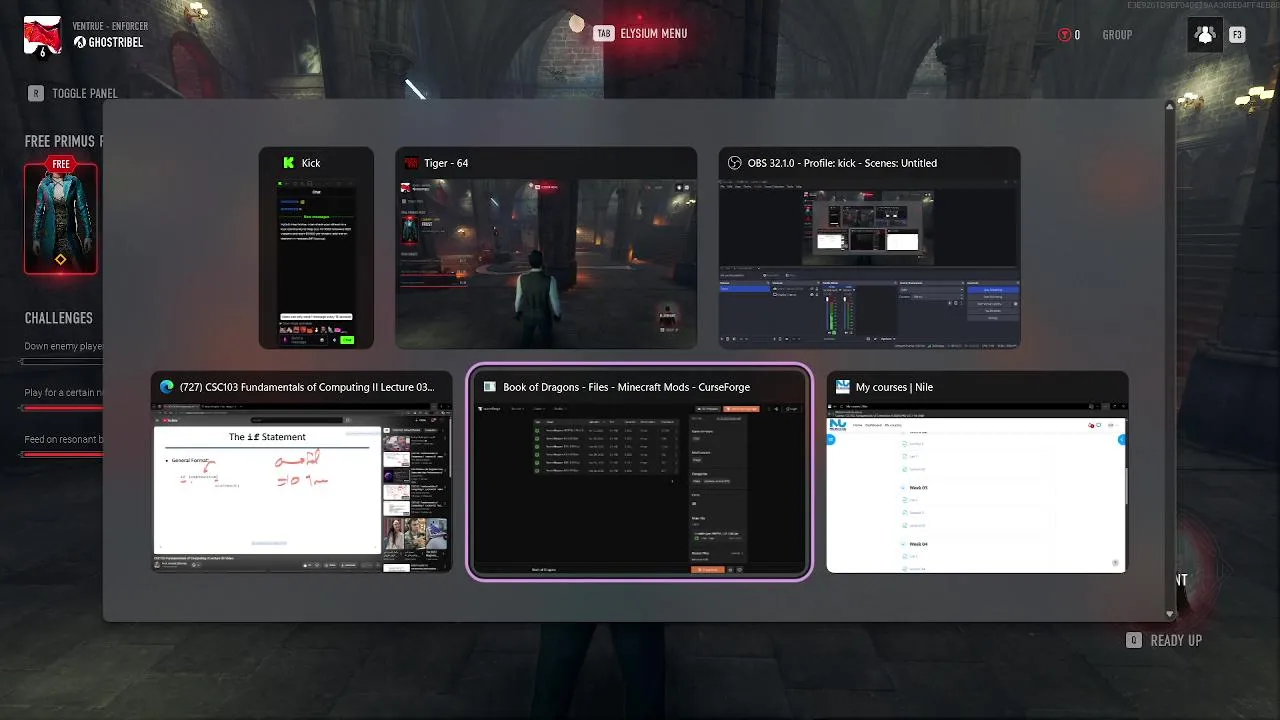Switch to the My courses | Nile window
The height and width of the screenshot is (720, 1280).
click(x=977, y=473)
